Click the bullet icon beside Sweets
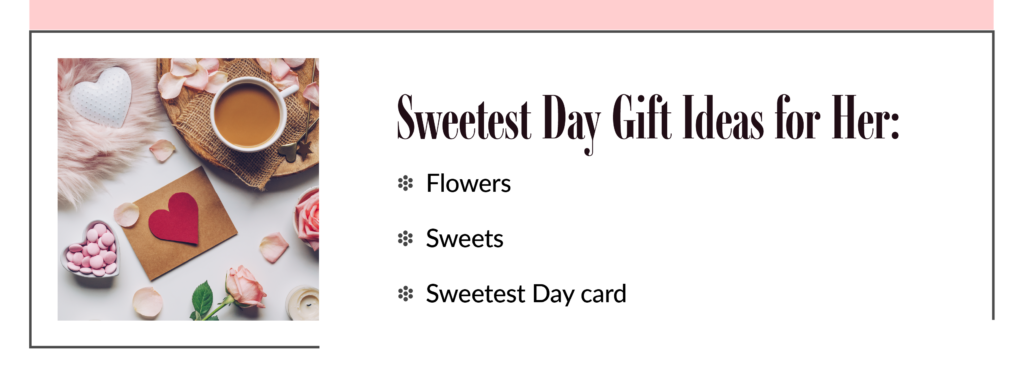The height and width of the screenshot is (377, 1024). pyautogui.click(x=405, y=239)
